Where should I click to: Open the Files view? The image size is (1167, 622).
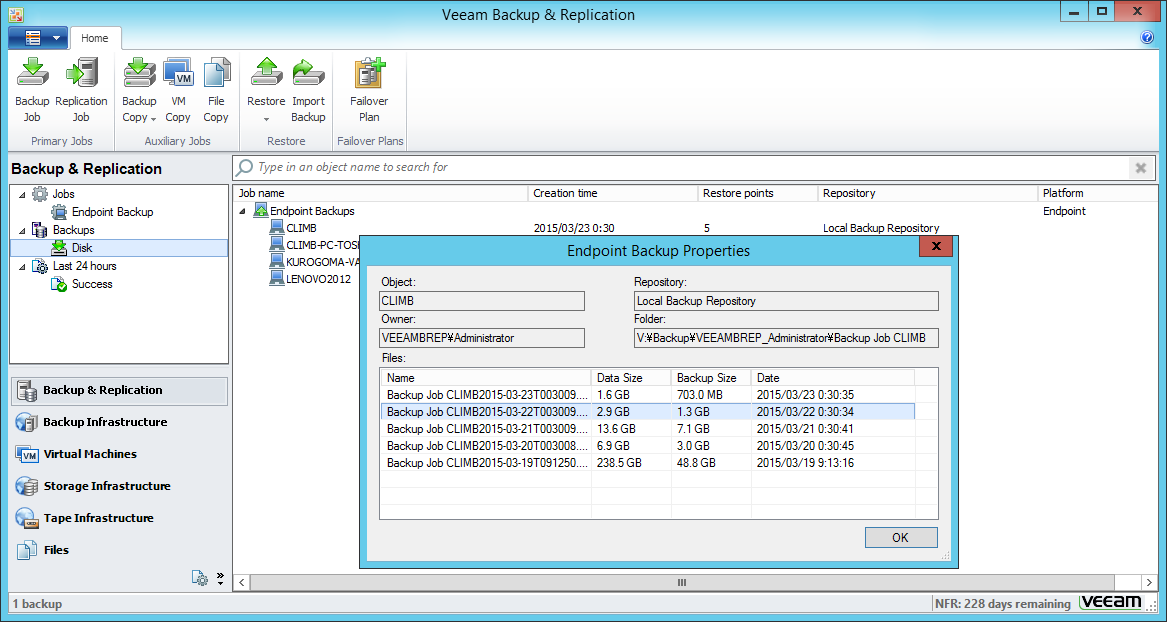(x=119, y=551)
